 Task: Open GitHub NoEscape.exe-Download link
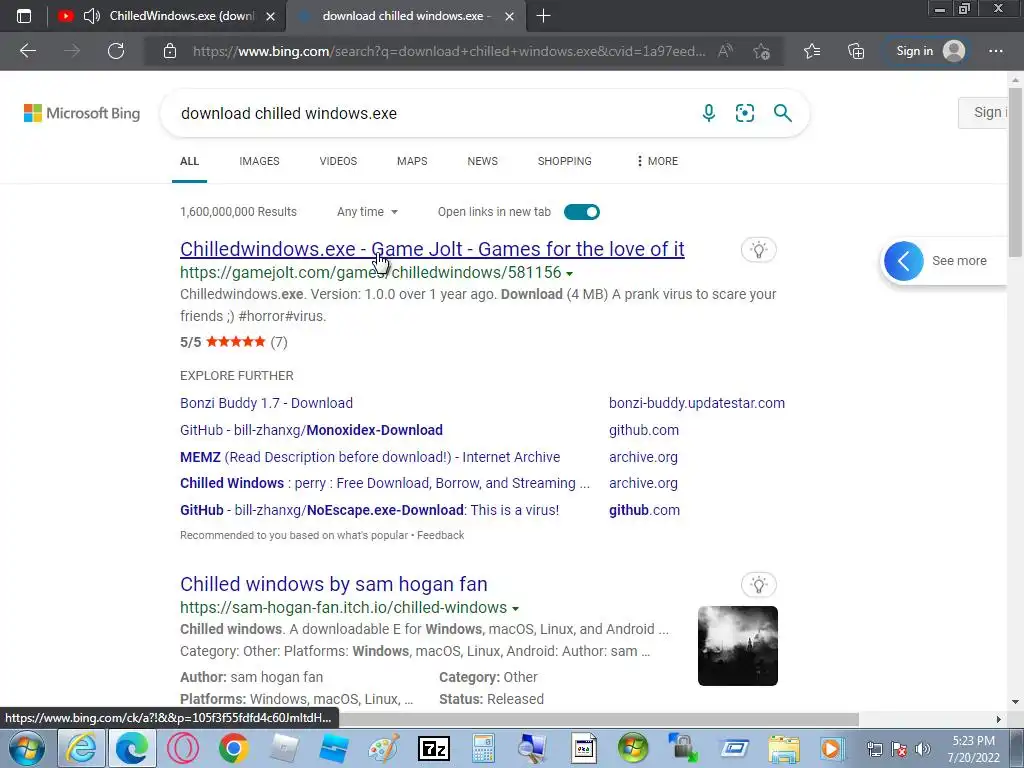(370, 510)
